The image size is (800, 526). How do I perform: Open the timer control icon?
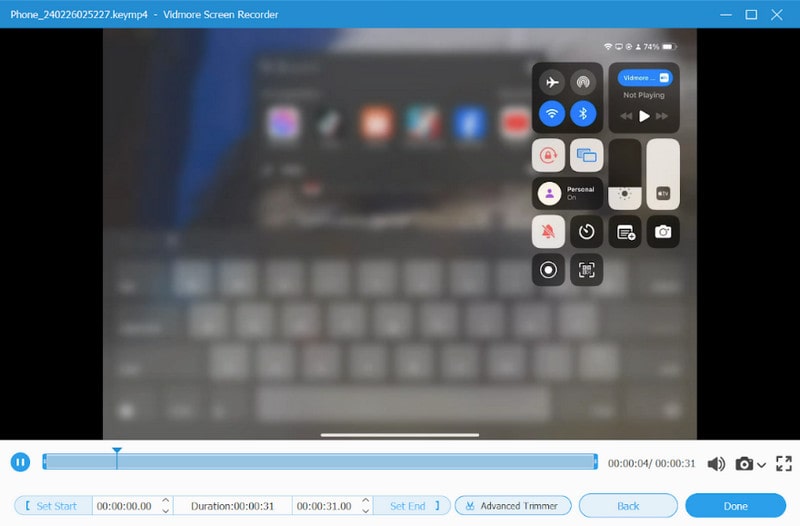pos(587,232)
